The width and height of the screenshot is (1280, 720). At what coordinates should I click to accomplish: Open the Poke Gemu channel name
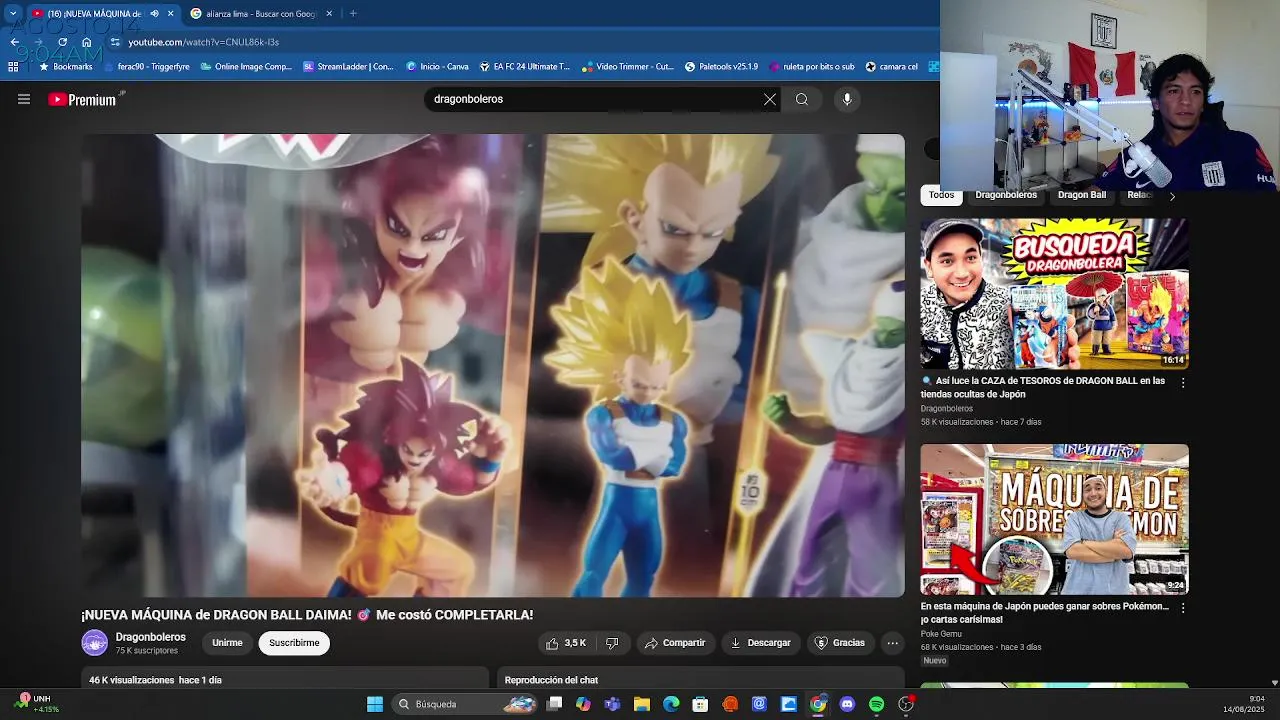[941, 633]
